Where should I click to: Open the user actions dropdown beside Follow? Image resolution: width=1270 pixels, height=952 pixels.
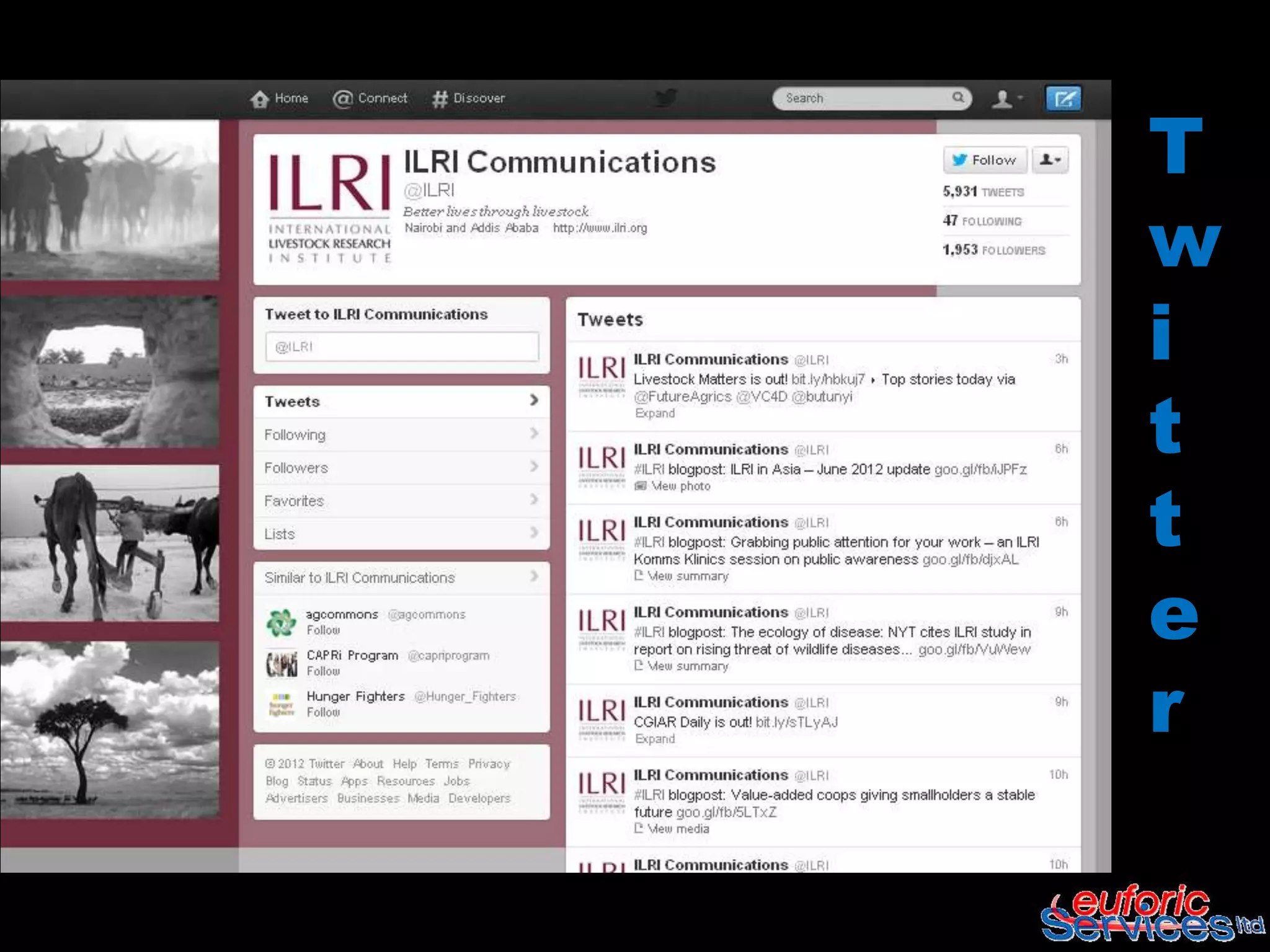pyautogui.click(x=1050, y=160)
